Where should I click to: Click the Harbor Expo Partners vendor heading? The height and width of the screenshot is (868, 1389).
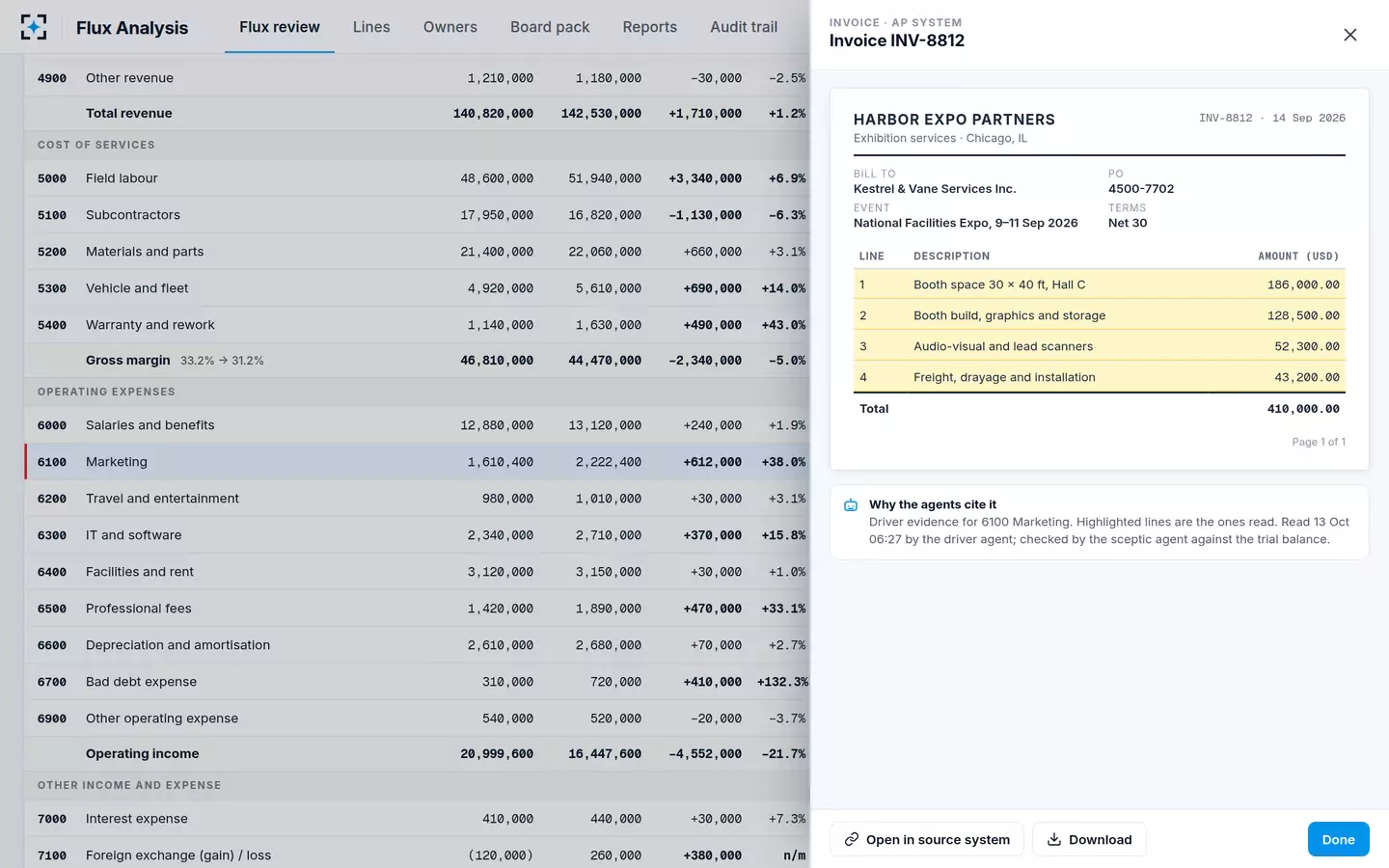click(954, 120)
